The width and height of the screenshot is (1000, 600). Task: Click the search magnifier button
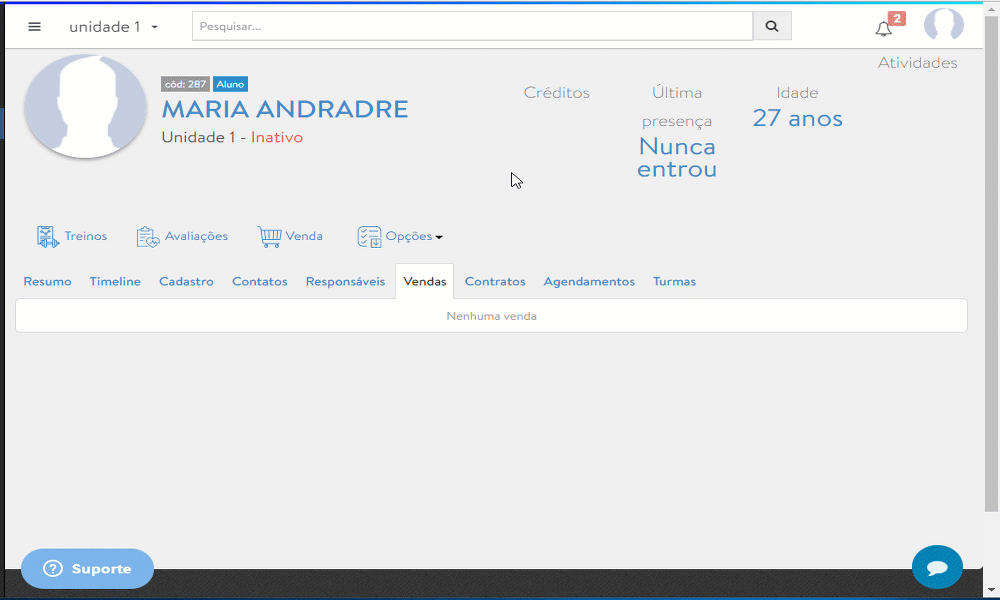[772, 27]
